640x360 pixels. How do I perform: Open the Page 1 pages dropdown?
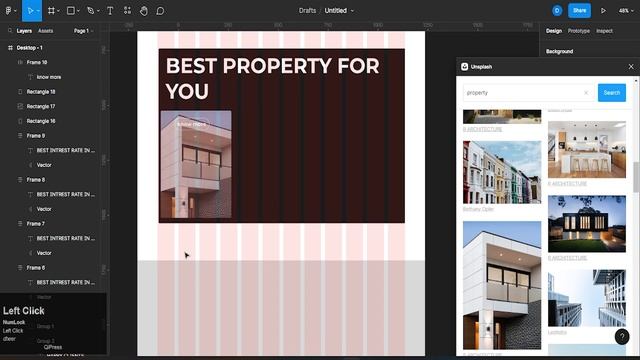(84, 31)
